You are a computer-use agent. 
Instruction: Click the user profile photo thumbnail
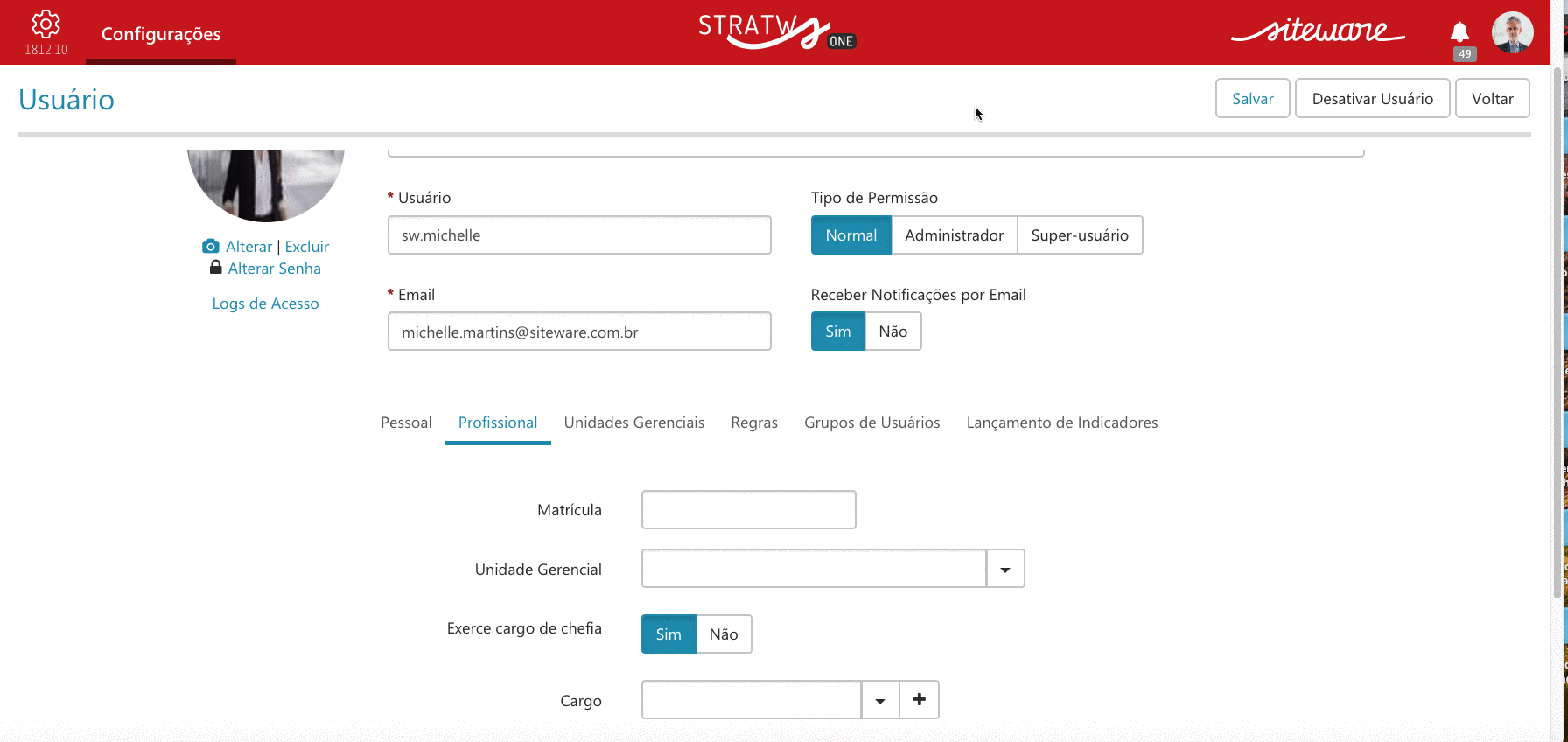265,185
